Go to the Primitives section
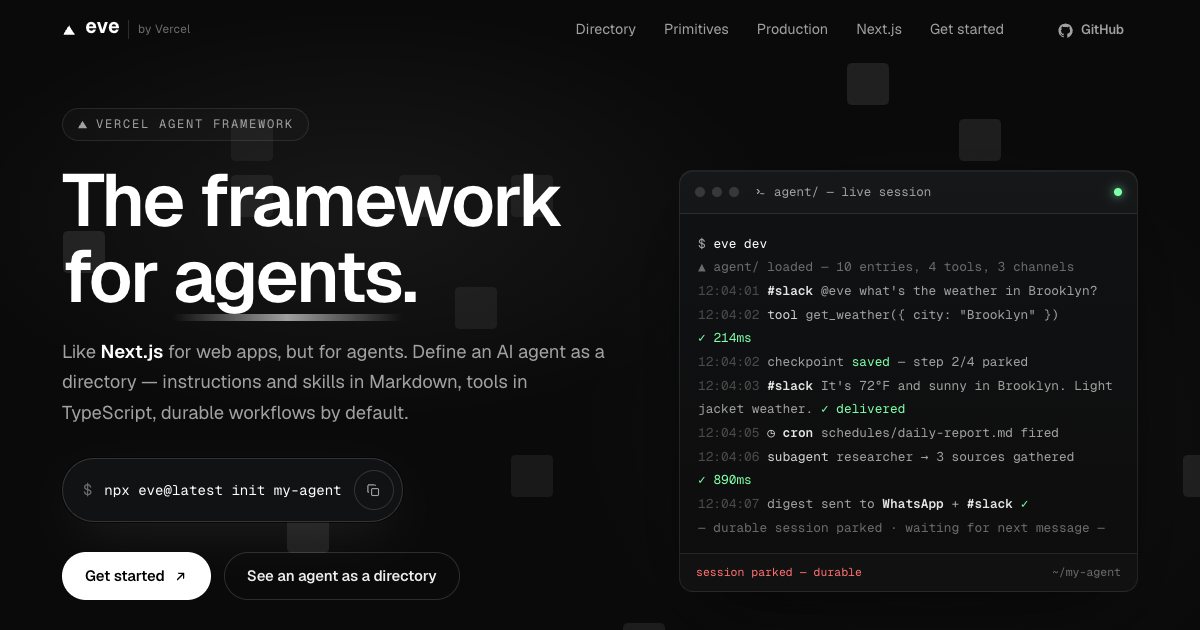The width and height of the screenshot is (1200, 630). (696, 29)
